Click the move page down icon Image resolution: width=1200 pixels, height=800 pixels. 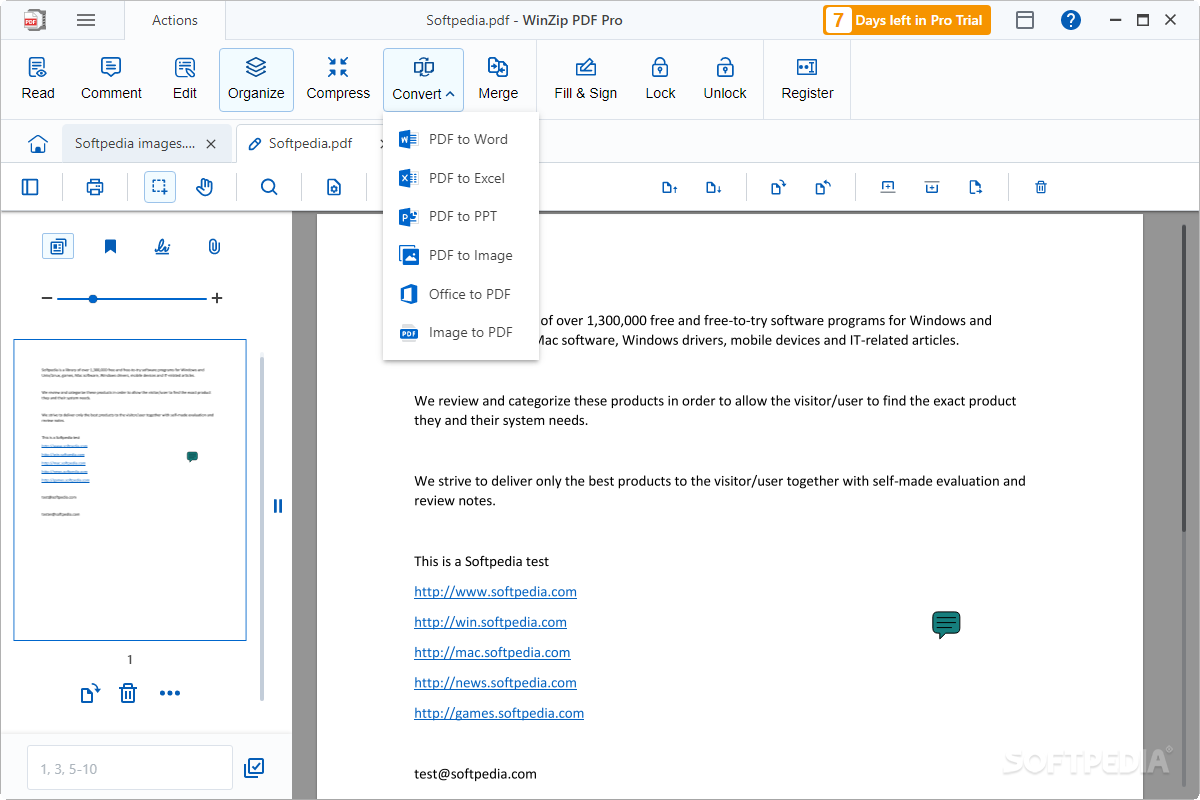pyautogui.click(x=713, y=187)
